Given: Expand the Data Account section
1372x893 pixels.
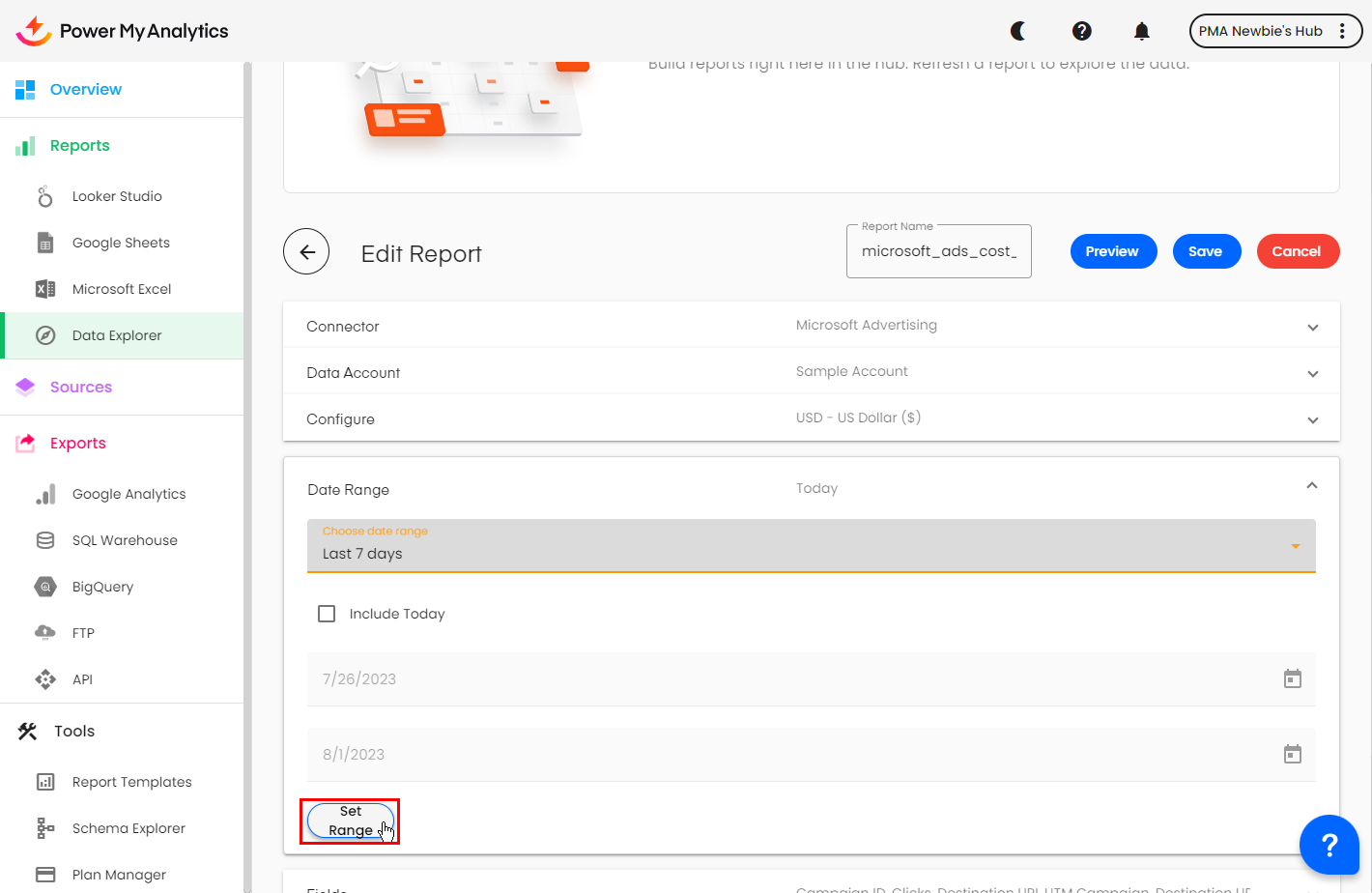Looking at the screenshot, I should pyautogui.click(x=1312, y=373).
